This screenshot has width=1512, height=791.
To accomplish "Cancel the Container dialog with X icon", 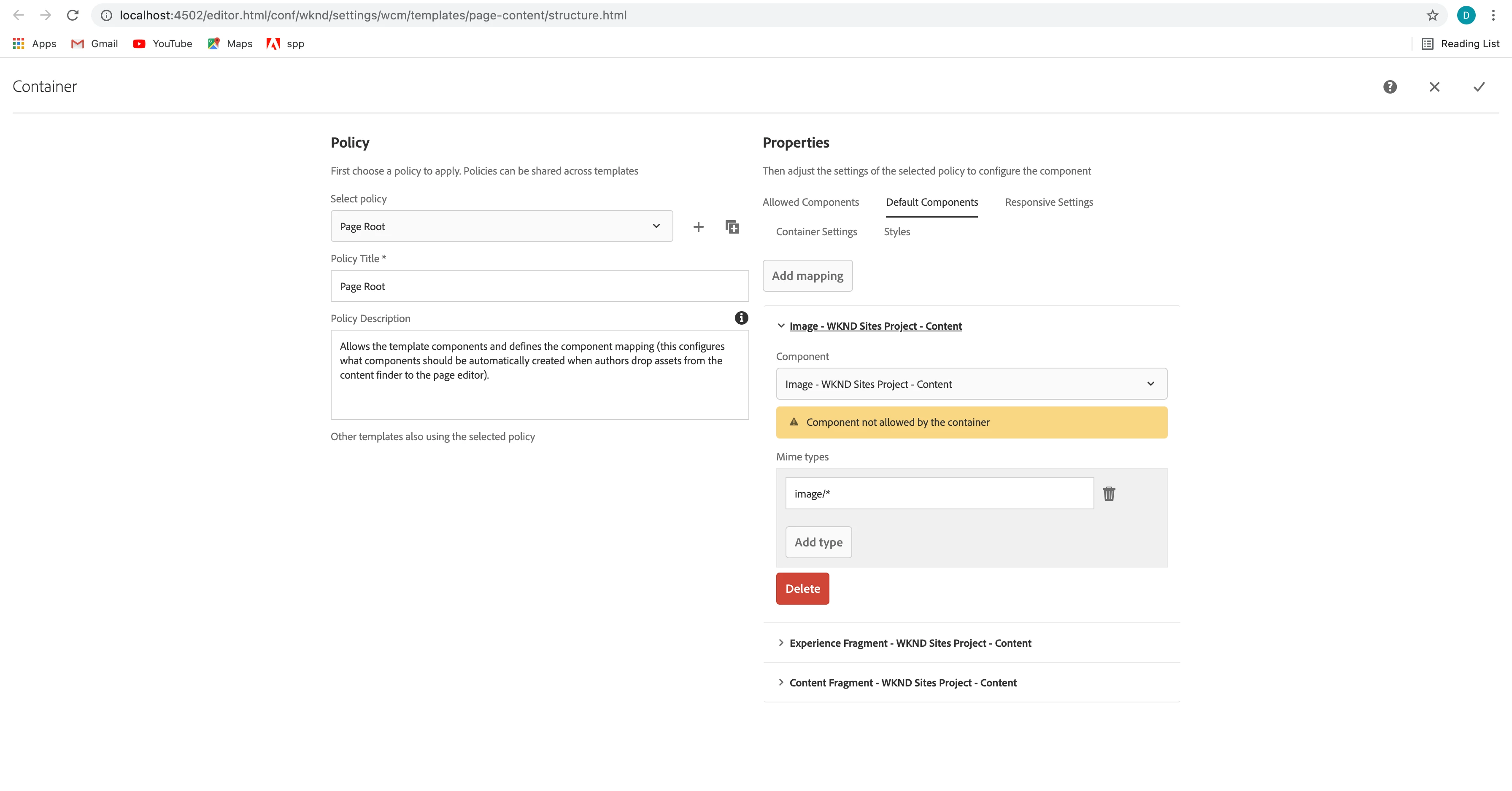I will click(x=1434, y=87).
